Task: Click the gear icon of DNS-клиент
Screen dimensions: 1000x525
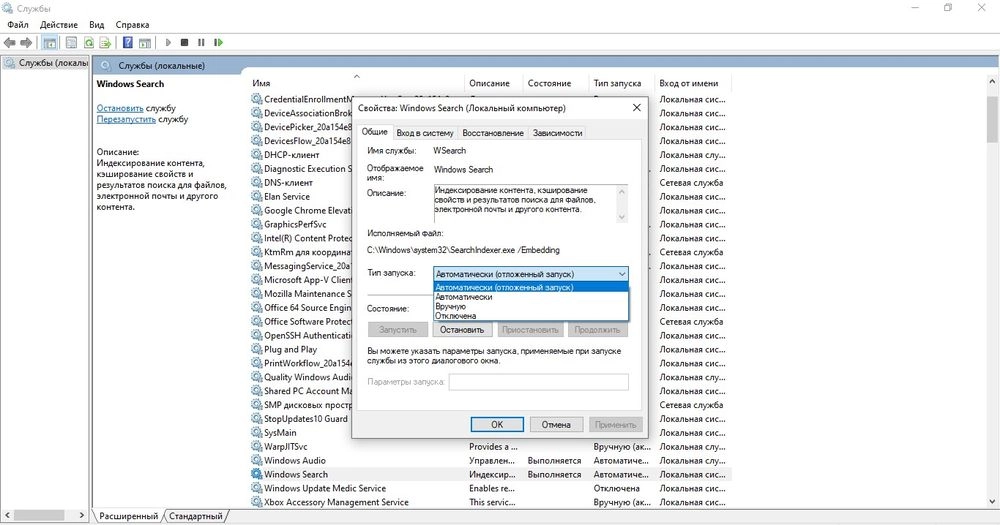Action: coord(256,182)
